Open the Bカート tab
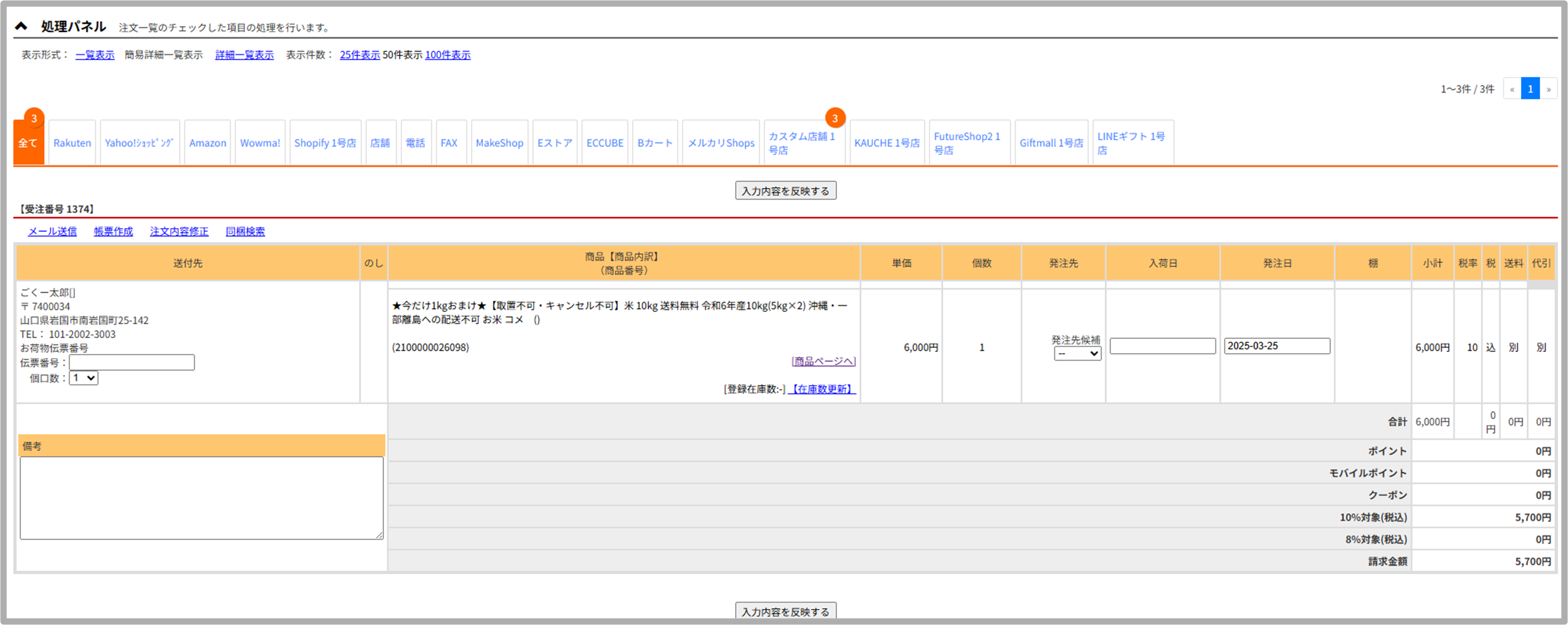The height and width of the screenshot is (625, 1568). point(655,142)
